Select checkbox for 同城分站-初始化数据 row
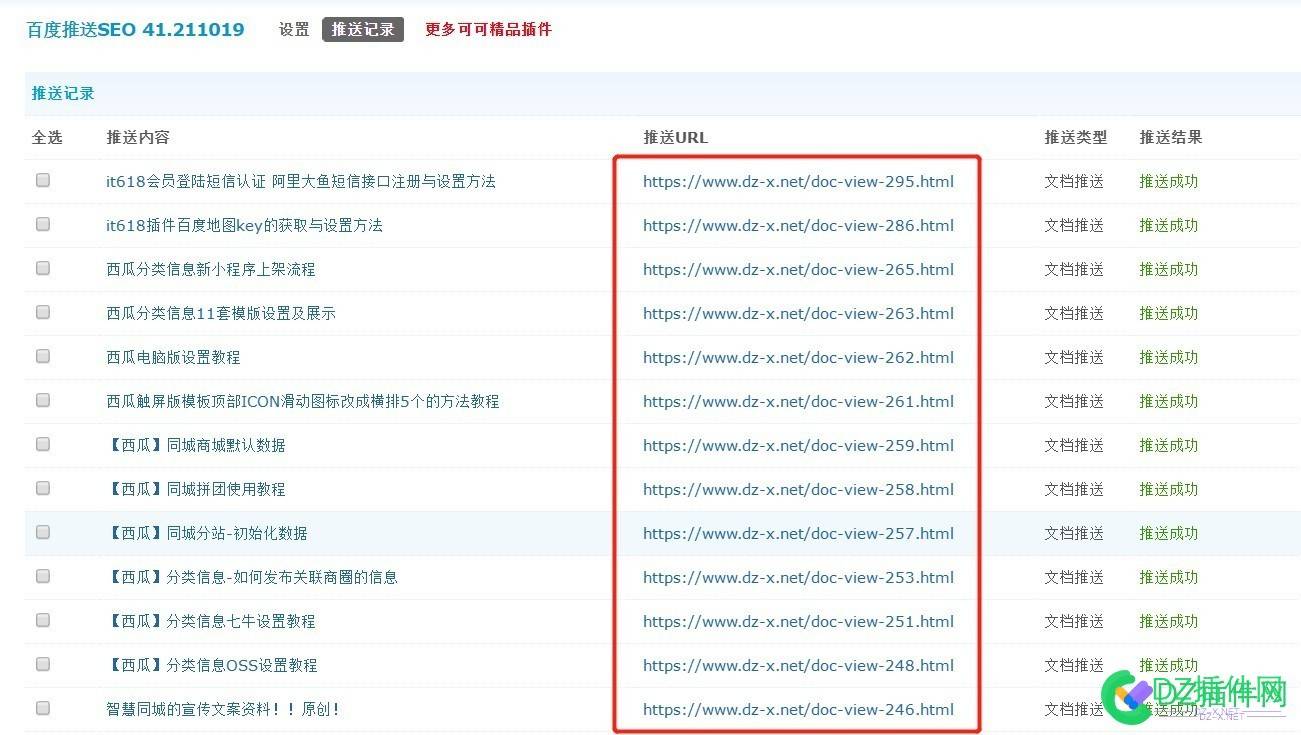 pos(43,533)
